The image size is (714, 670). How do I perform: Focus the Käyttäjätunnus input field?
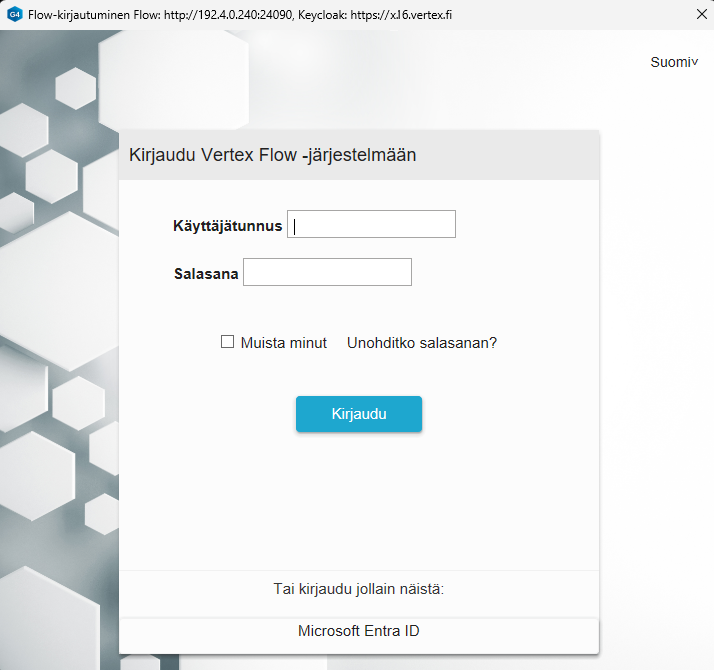click(371, 225)
